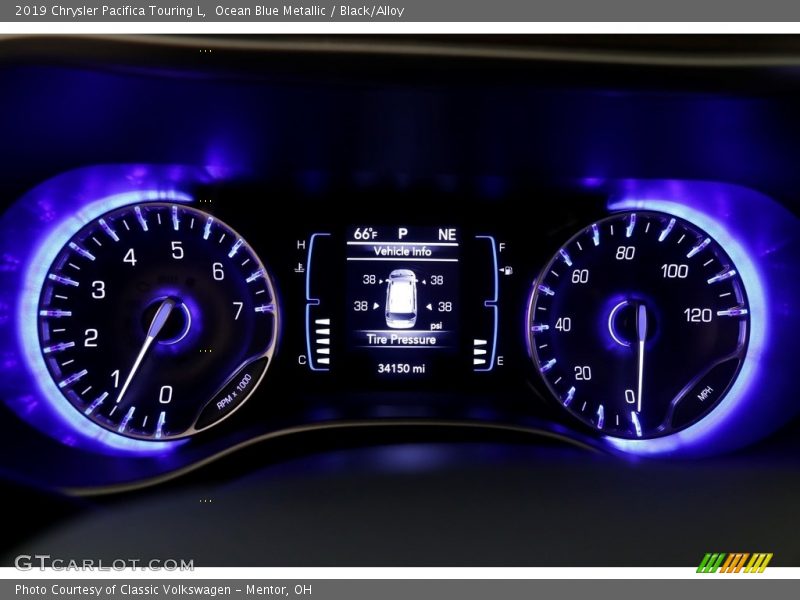
Task: Expand the Tire Pressure section
Action: pyautogui.click(x=401, y=339)
